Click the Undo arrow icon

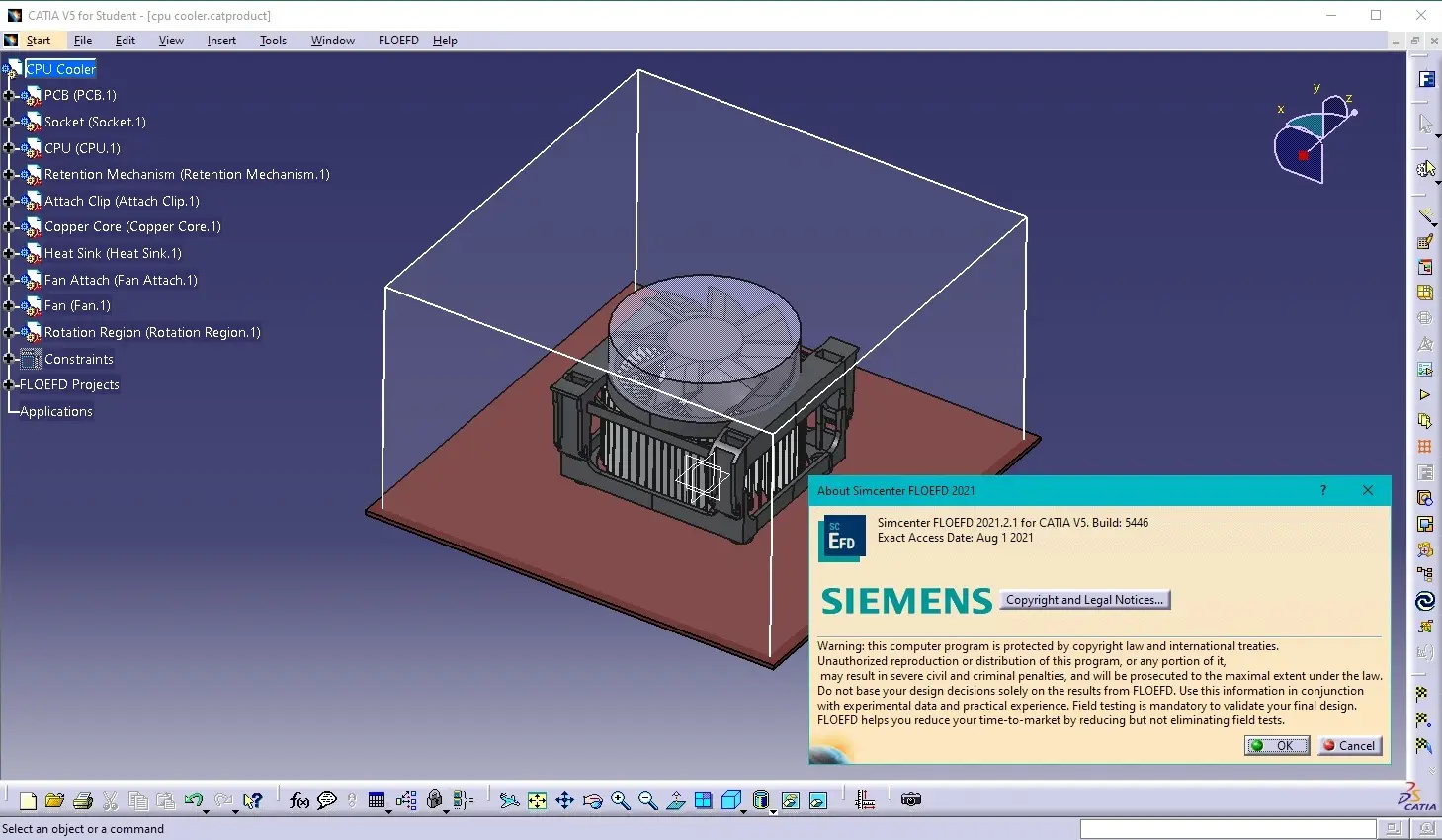point(194,800)
